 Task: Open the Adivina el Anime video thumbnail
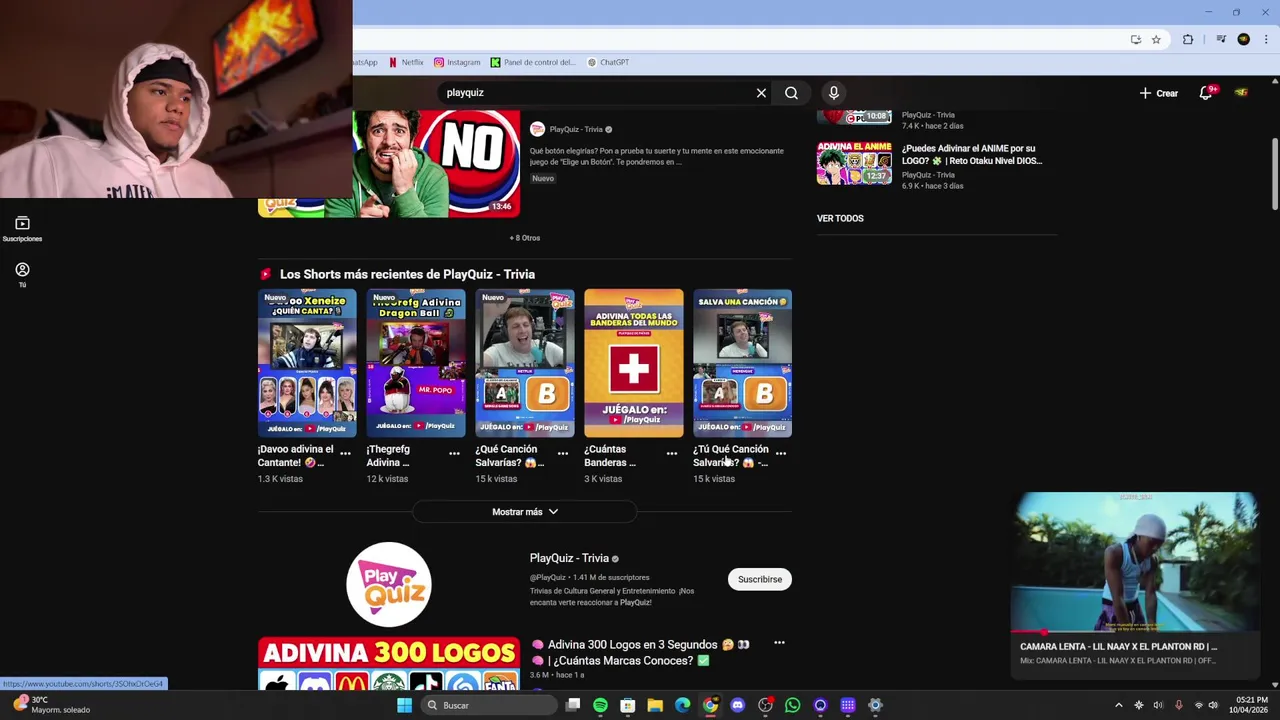coord(854,163)
